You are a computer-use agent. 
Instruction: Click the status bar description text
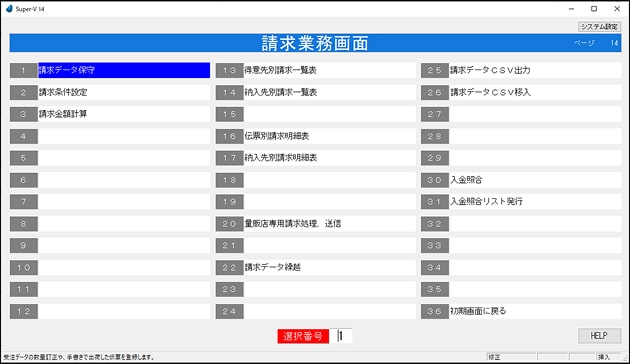[79, 357]
